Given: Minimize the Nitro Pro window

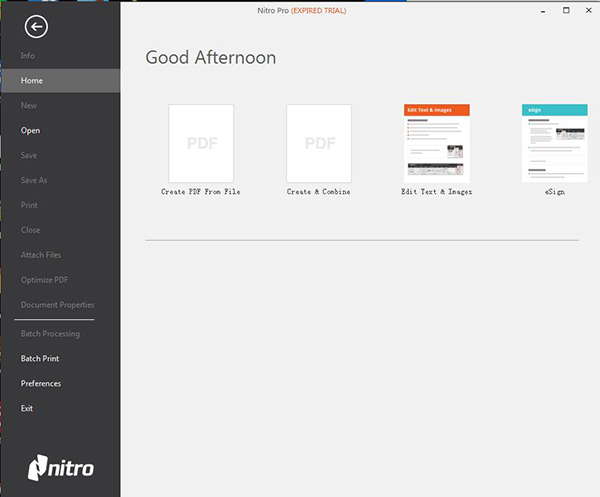Looking at the screenshot, I should 543,11.
